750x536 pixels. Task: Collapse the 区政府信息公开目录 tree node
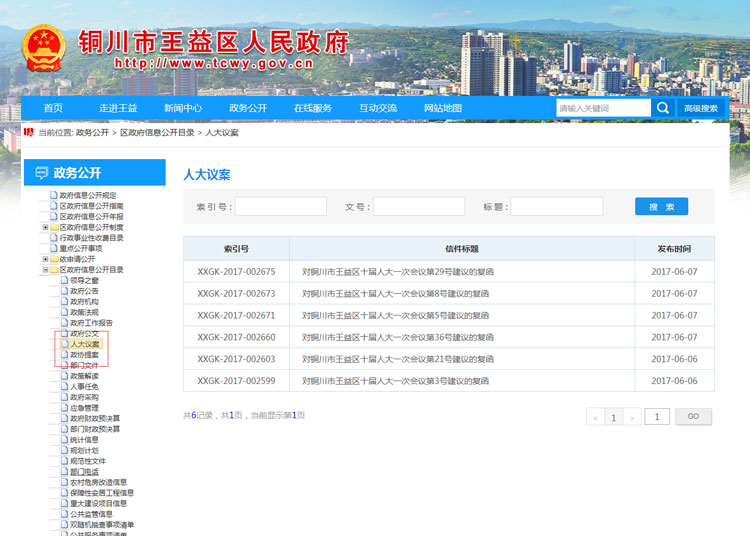(45, 270)
